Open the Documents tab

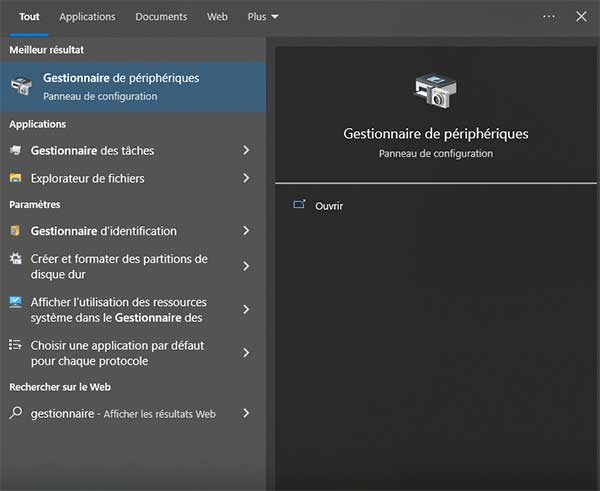click(x=161, y=17)
